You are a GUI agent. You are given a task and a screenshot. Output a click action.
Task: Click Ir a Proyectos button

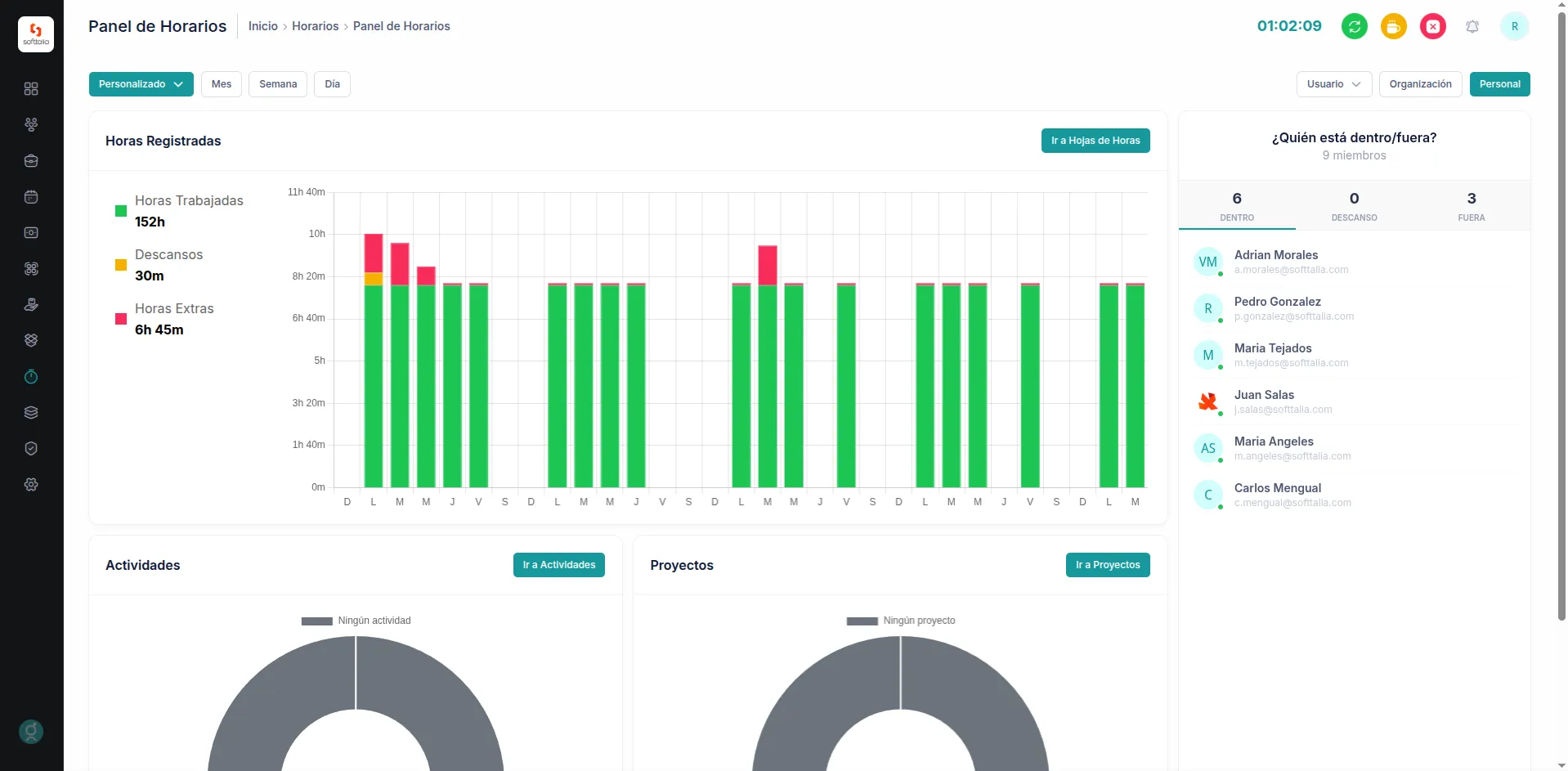pos(1108,565)
